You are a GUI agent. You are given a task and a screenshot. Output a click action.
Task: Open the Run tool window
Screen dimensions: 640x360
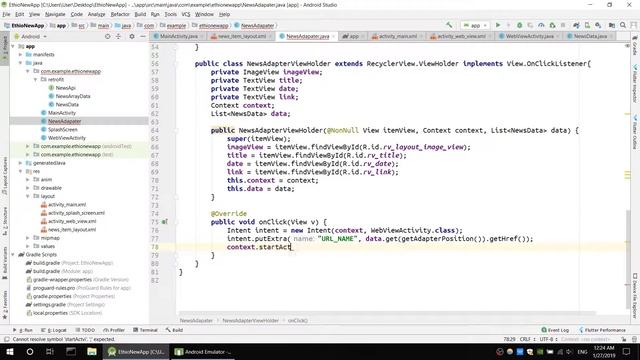(23, 330)
